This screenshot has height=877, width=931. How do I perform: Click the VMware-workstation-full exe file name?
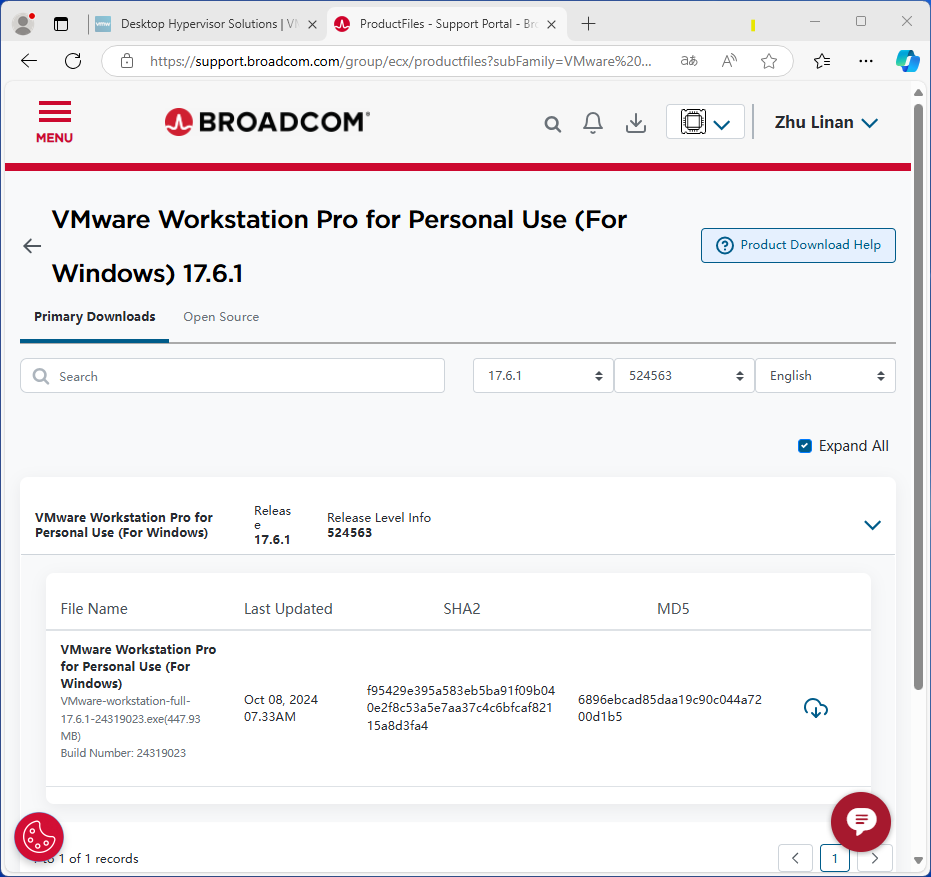[x=130, y=718]
